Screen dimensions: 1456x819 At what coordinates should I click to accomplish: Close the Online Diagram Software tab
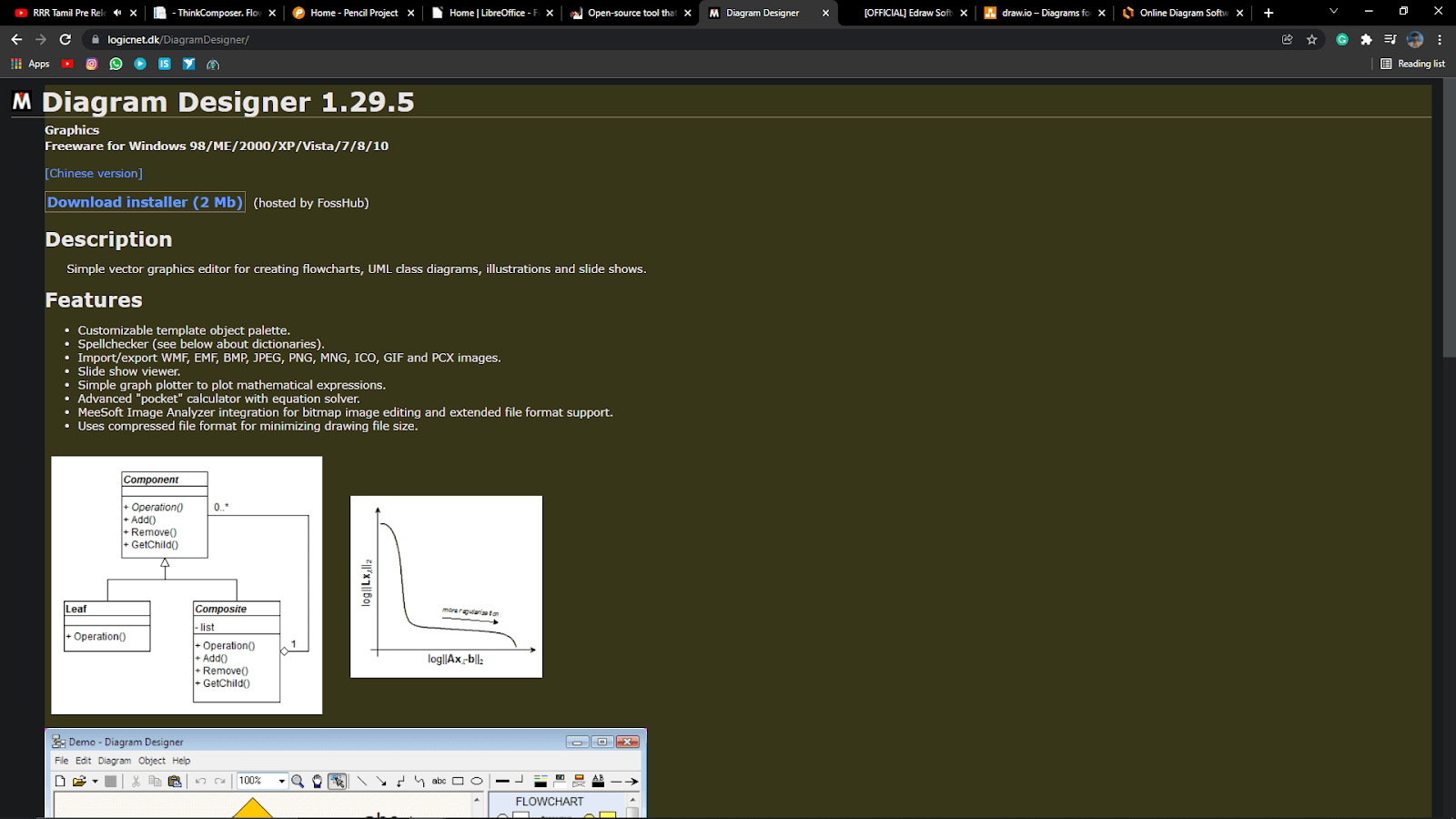coord(1239,13)
